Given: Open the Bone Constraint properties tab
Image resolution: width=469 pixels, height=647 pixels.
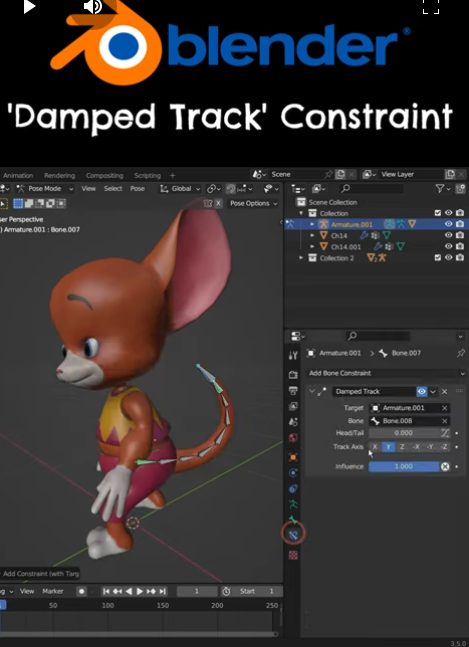Looking at the screenshot, I should tap(293, 534).
